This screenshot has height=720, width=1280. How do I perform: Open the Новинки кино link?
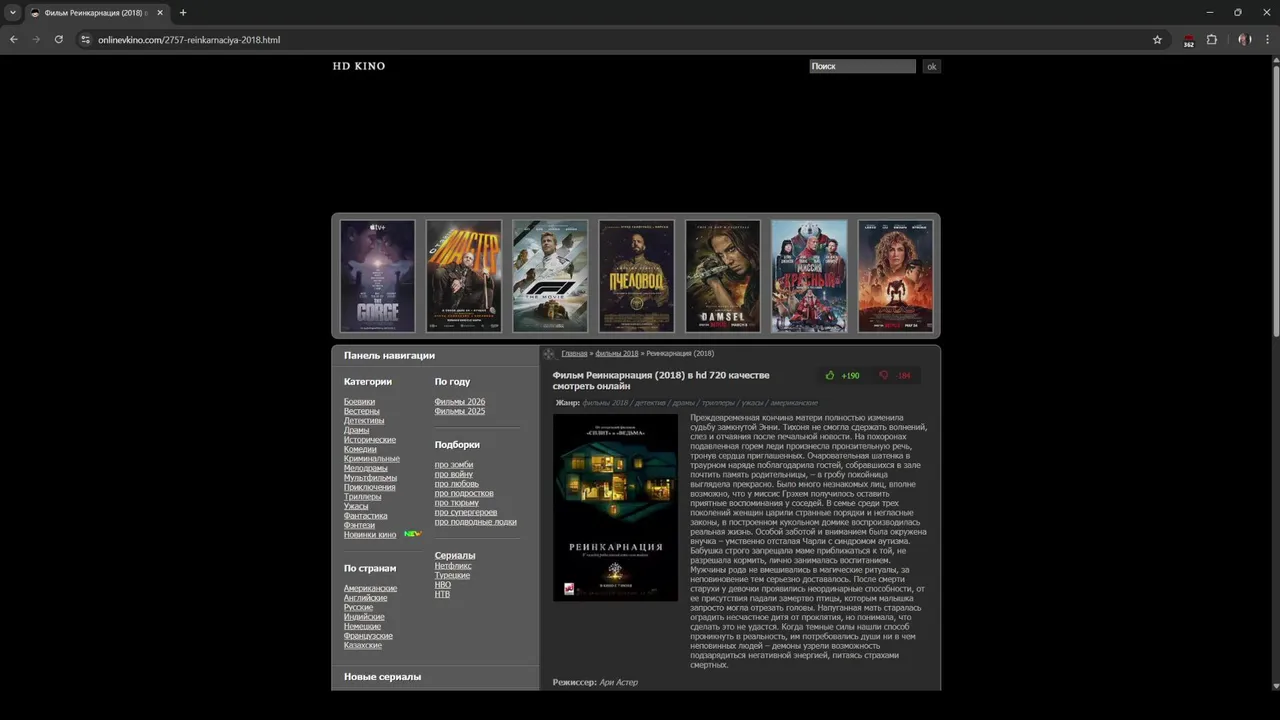point(370,535)
